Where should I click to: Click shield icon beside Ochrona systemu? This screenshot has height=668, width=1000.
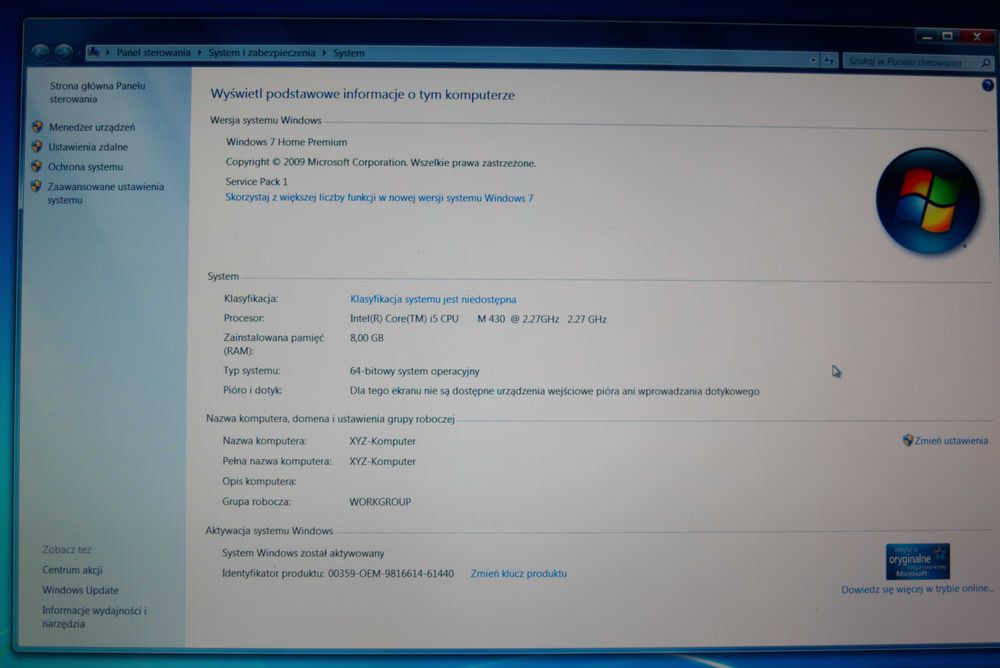pyautogui.click(x=36, y=167)
